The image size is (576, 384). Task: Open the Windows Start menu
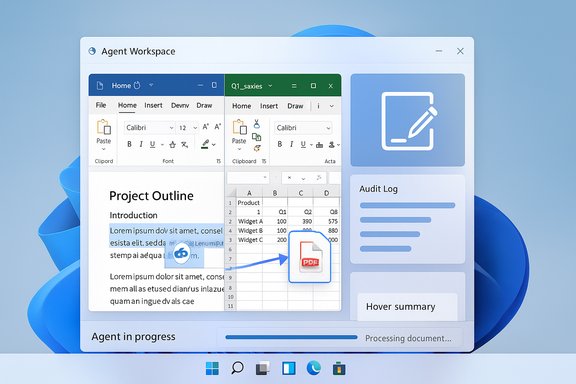pyautogui.click(x=212, y=368)
